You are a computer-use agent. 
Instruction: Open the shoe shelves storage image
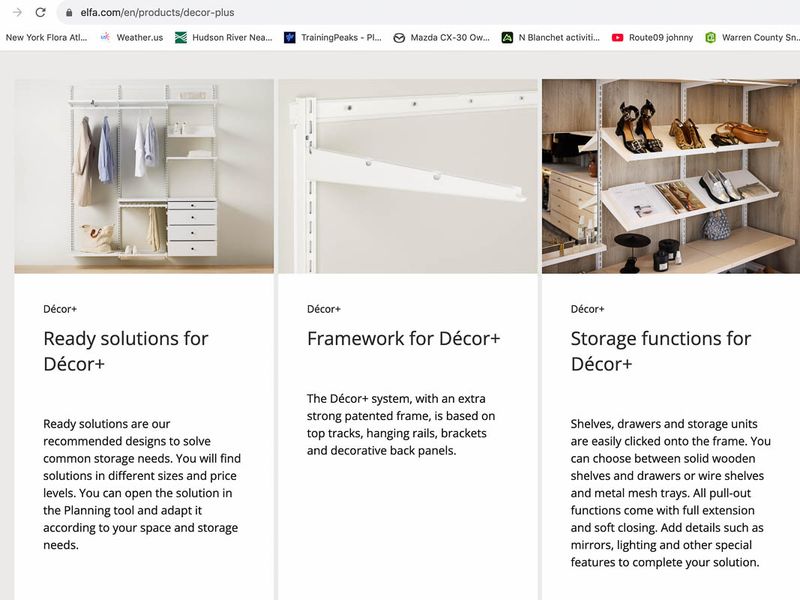pyautogui.click(x=671, y=176)
